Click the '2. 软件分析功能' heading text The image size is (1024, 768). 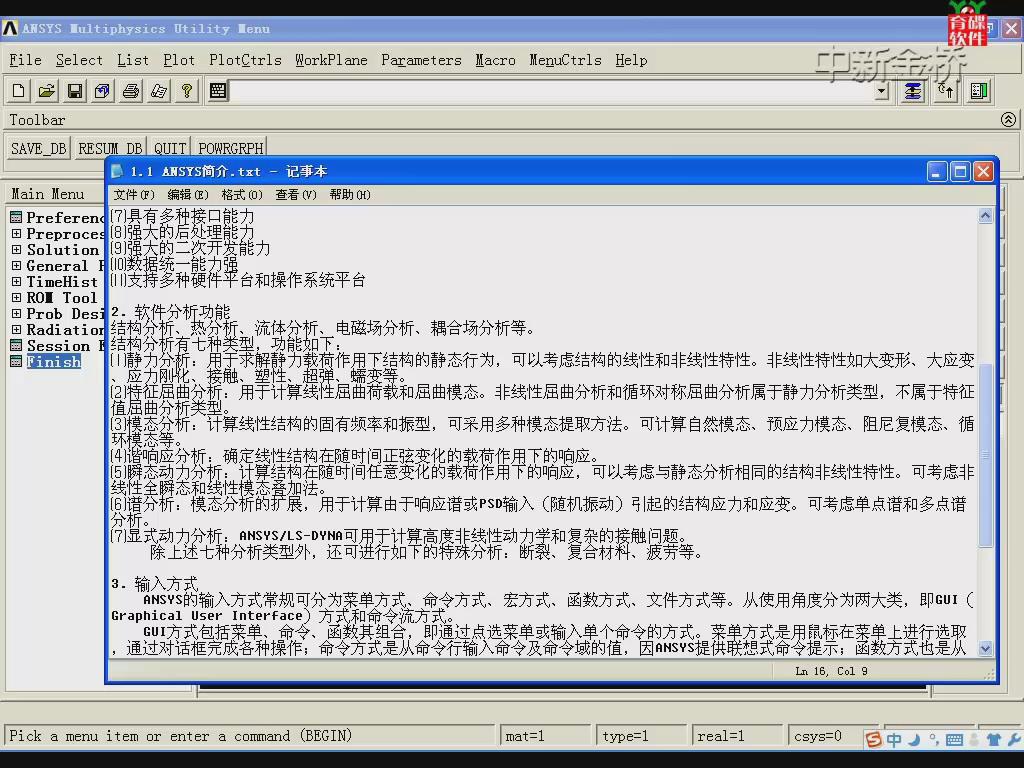click(x=171, y=312)
